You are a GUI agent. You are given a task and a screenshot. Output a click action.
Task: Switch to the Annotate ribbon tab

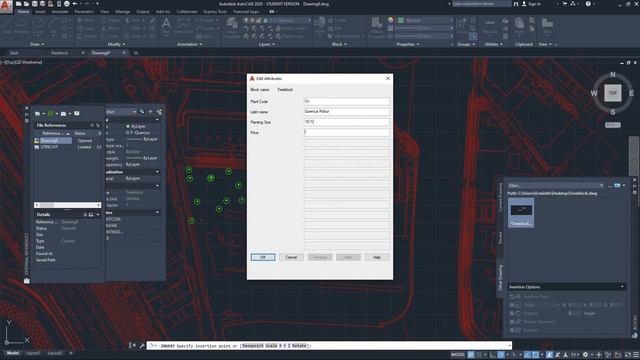tap(60, 12)
